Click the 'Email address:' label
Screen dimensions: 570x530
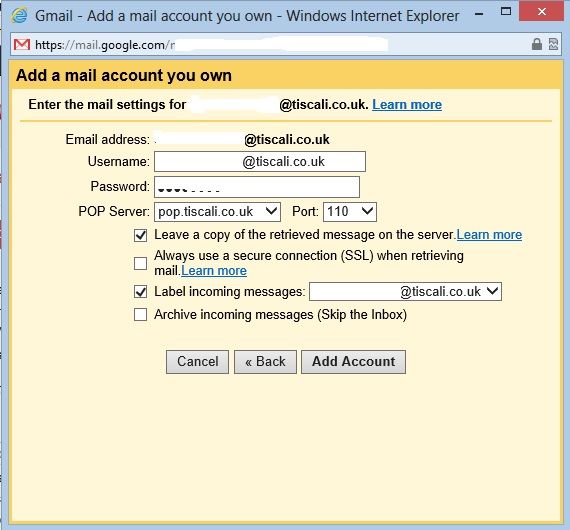tap(108, 140)
